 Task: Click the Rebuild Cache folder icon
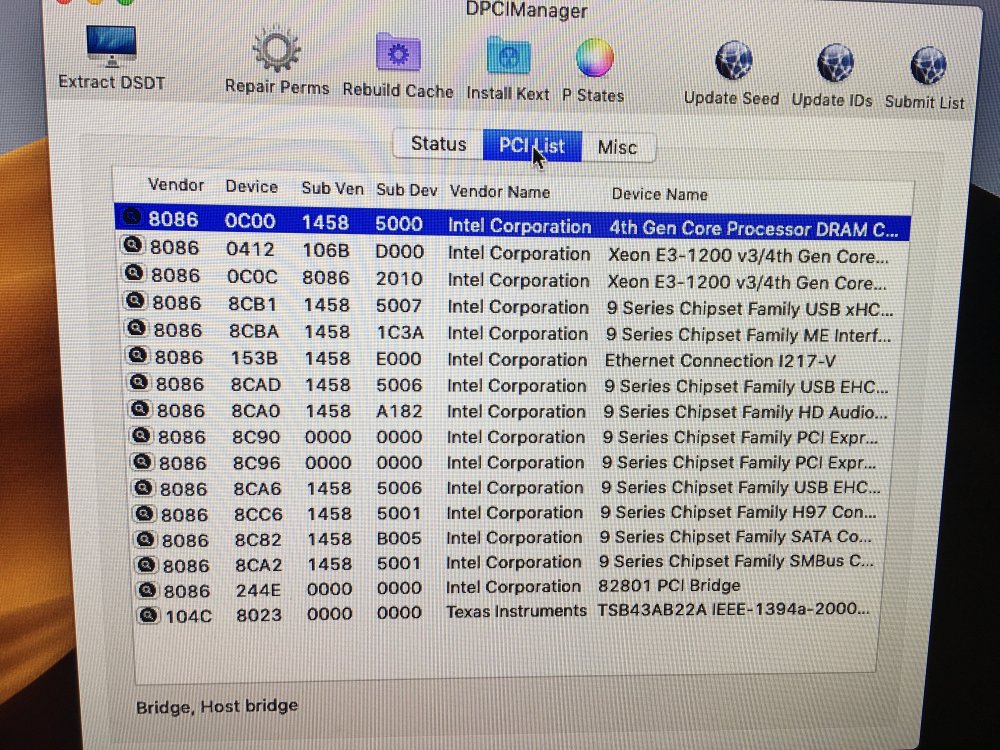pos(397,54)
